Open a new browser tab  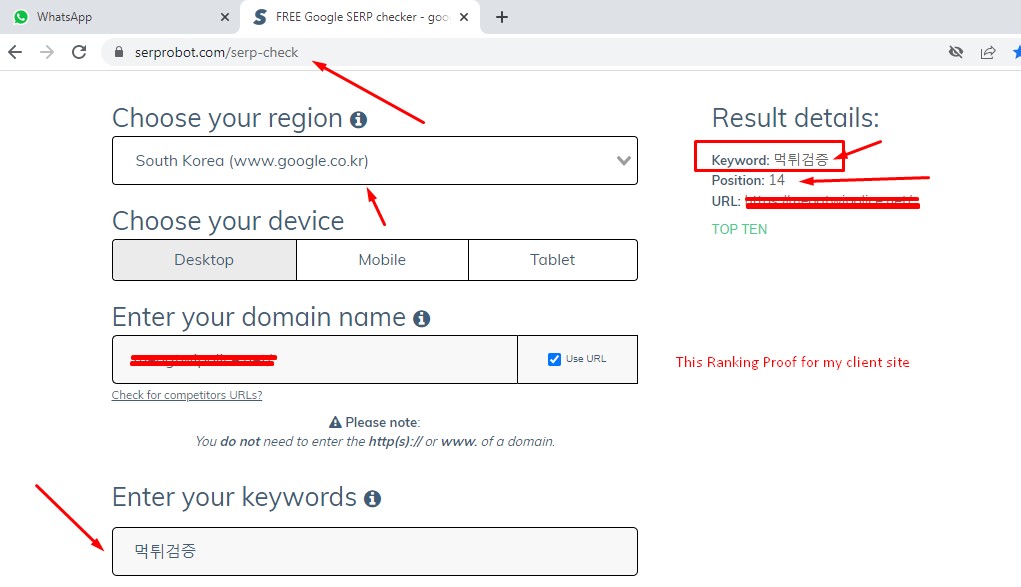tap(502, 17)
